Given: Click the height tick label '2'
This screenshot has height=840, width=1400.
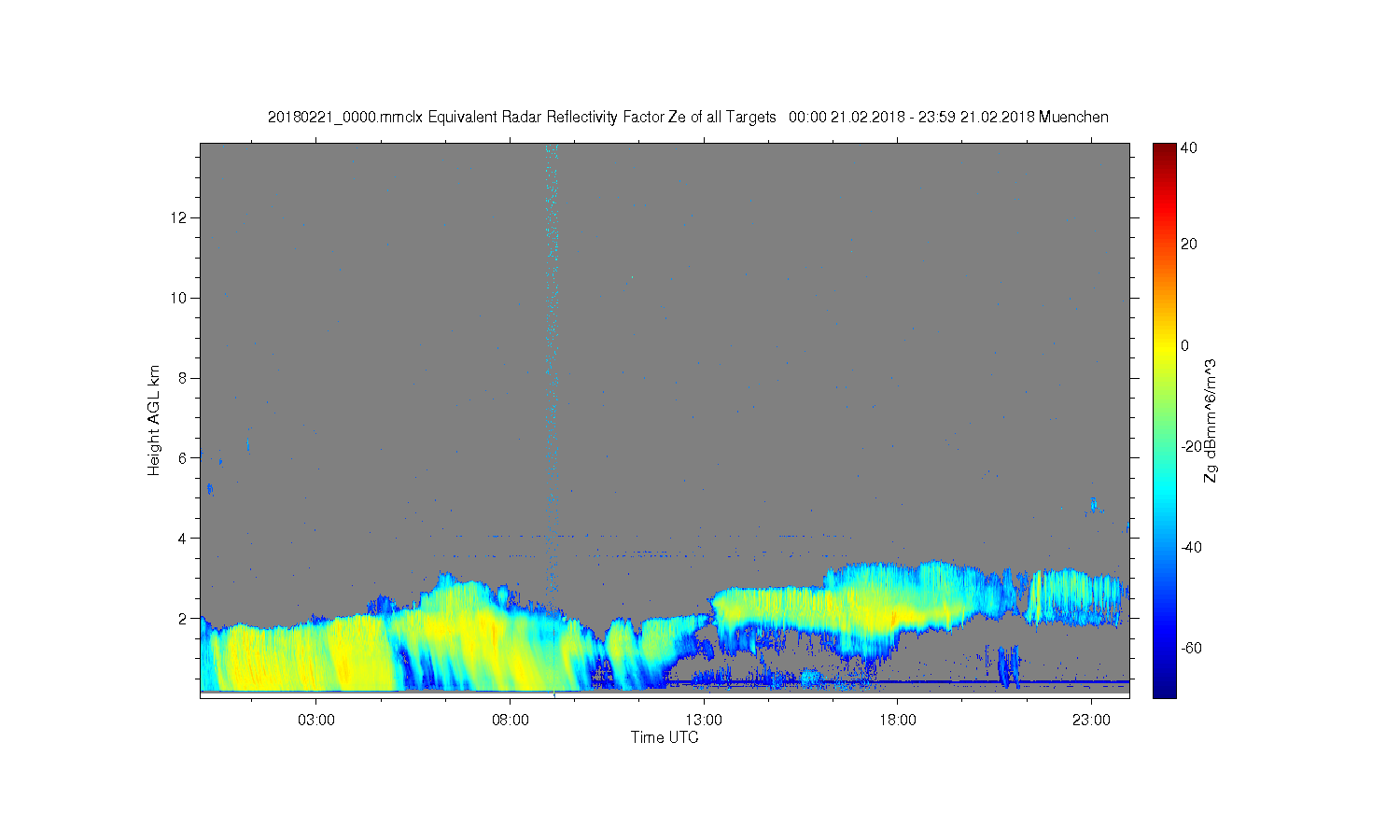Looking at the screenshot, I should point(184,618).
